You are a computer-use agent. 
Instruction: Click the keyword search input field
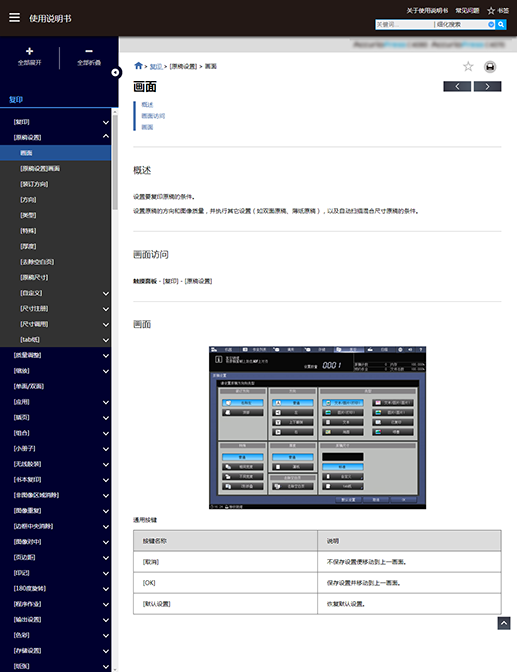point(404,24)
